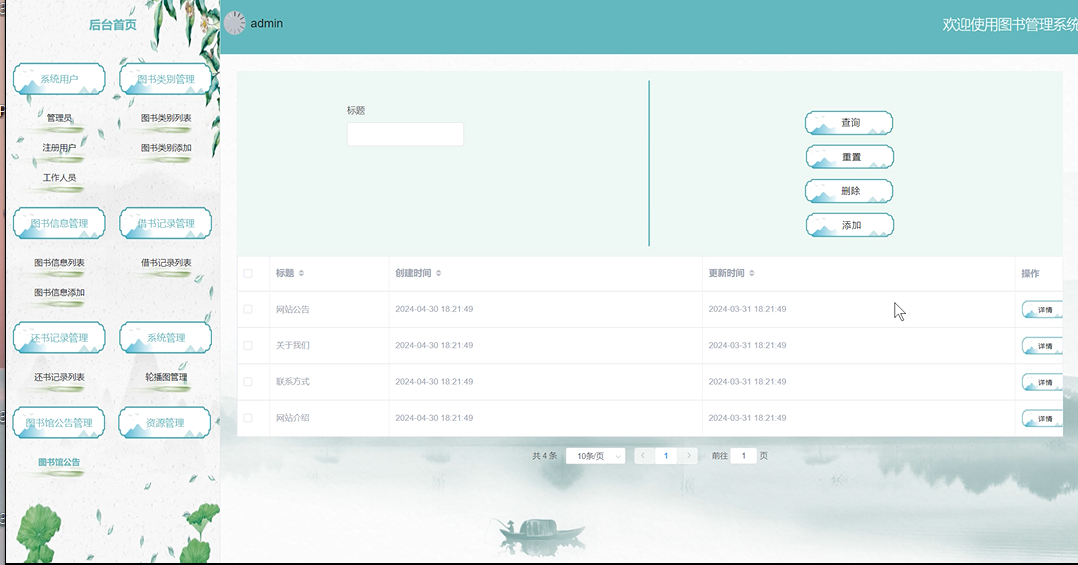1078x565 pixels.
Task: Open 详情 for the 关于我们 row
Action: tap(1042, 346)
